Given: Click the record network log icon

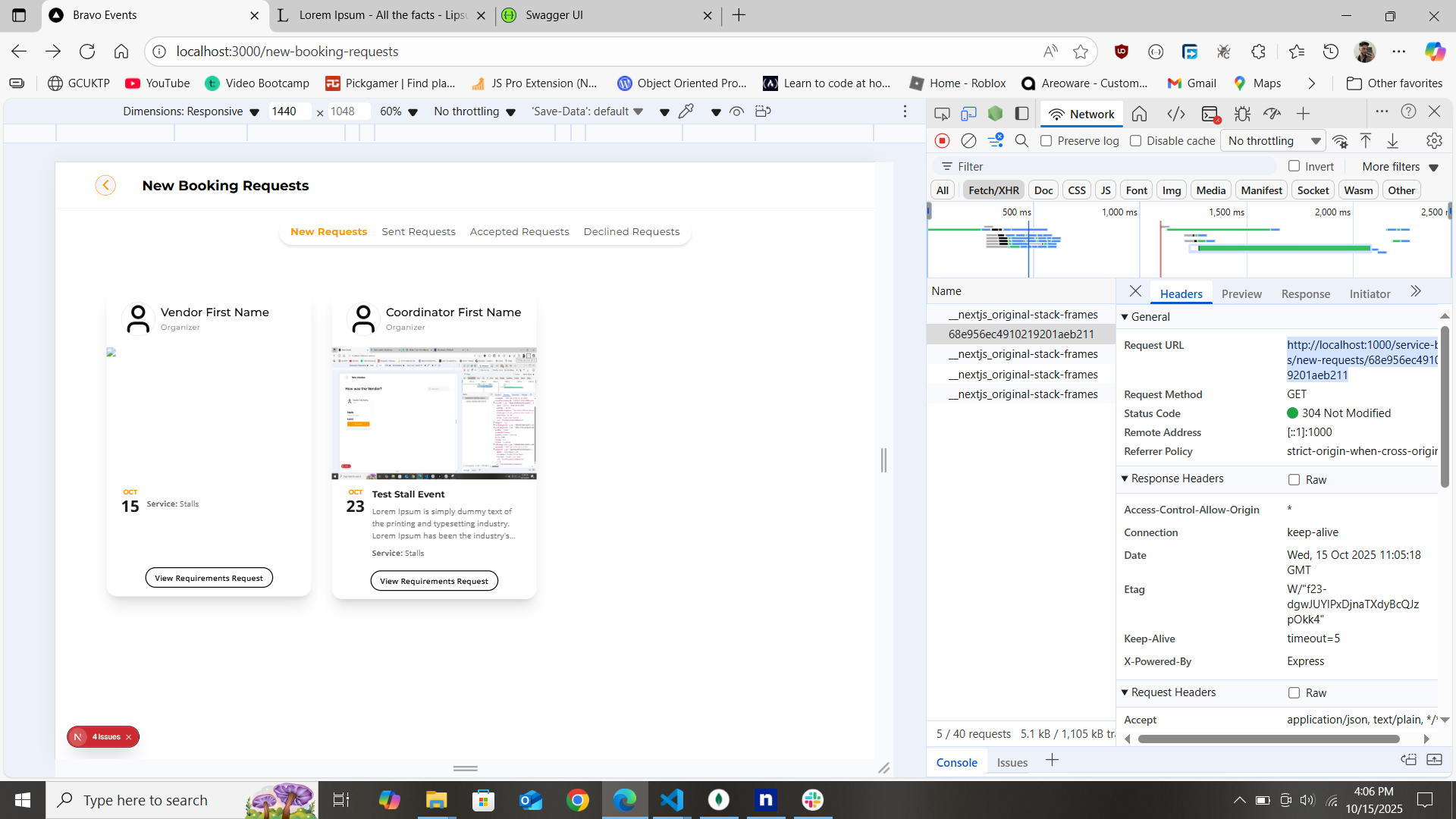Looking at the screenshot, I should (x=942, y=141).
